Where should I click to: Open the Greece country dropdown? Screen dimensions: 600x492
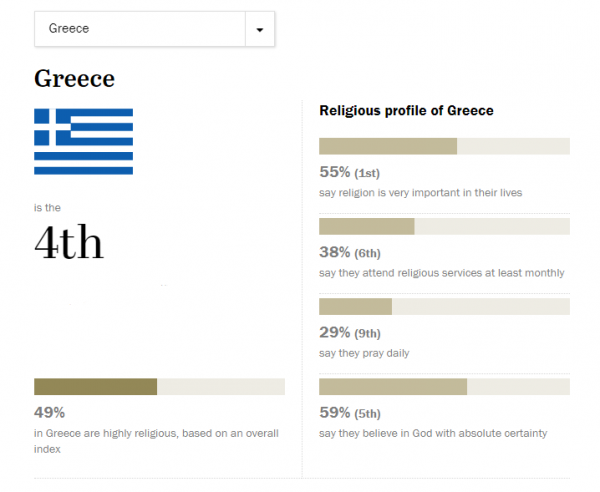point(140,29)
